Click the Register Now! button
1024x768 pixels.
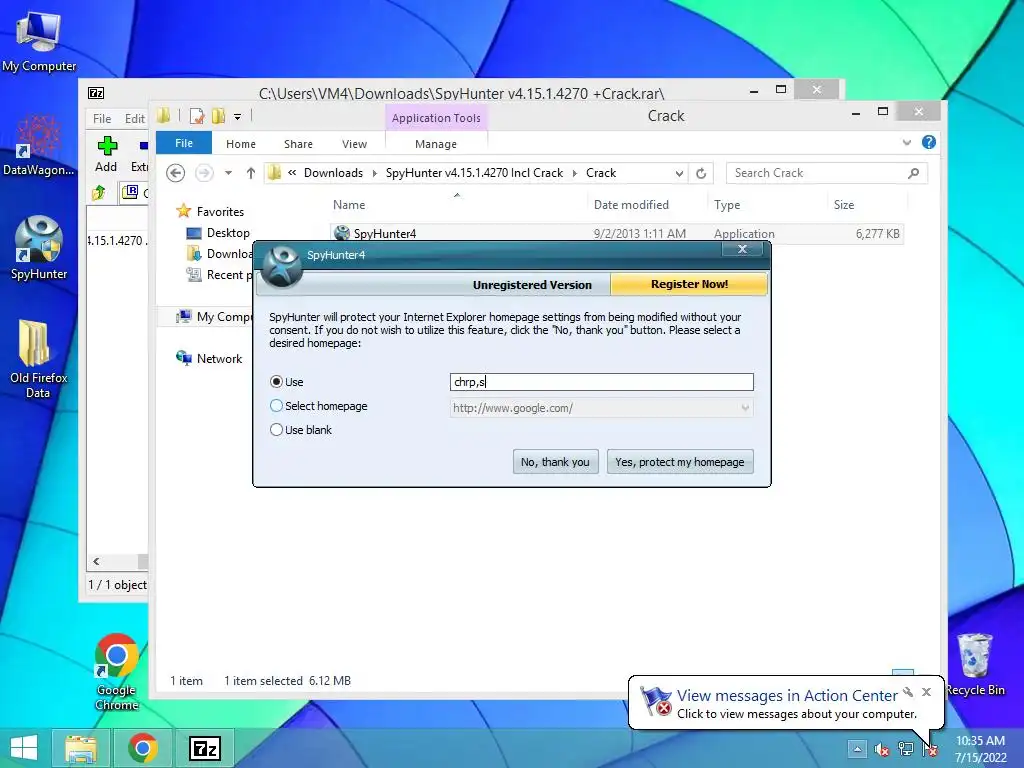point(689,284)
